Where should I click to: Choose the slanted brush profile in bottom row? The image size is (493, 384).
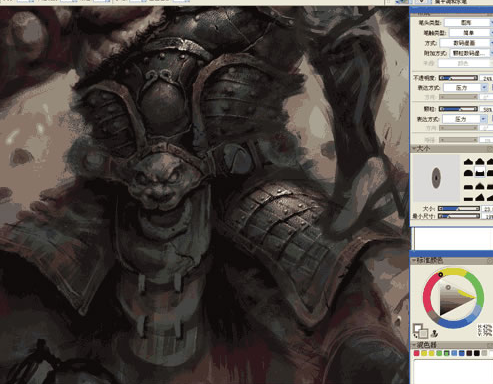(x=479, y=197)
